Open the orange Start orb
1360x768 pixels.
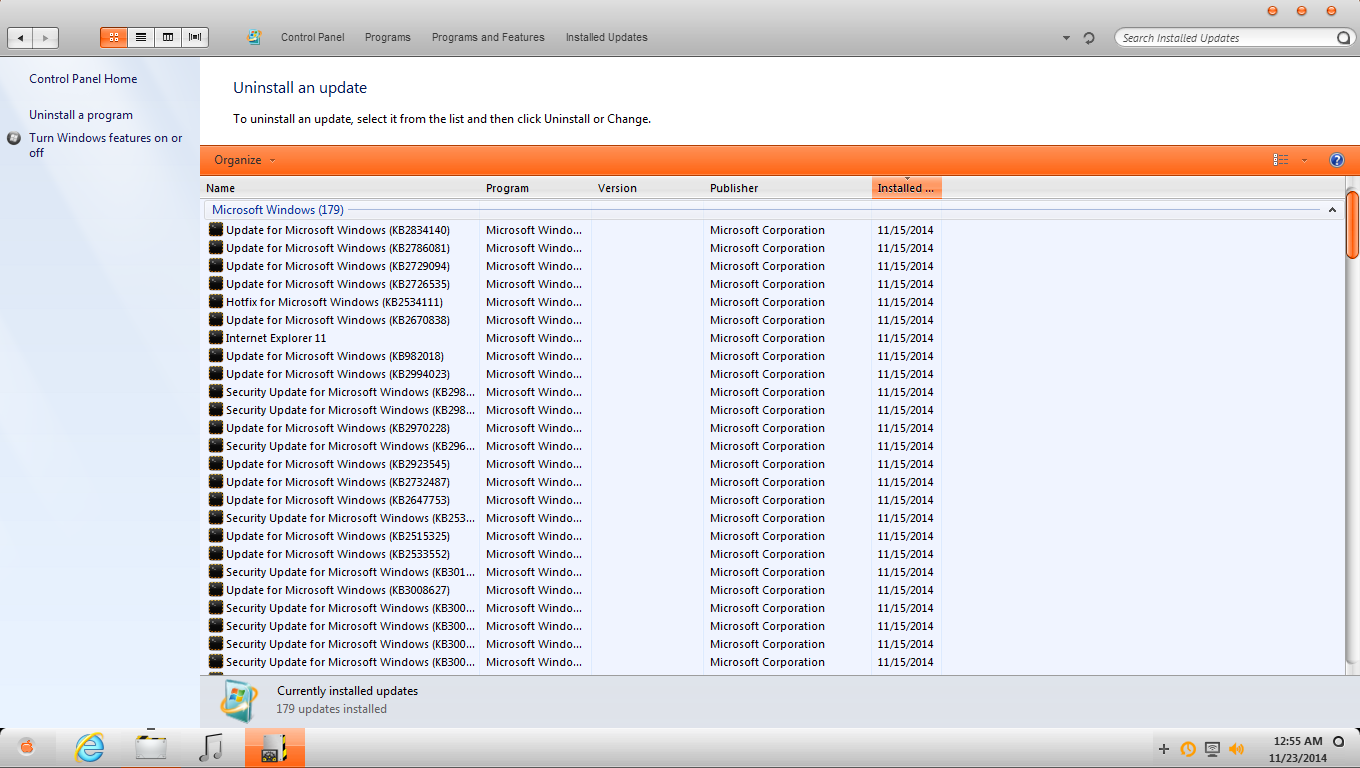click(x=27, y=747)
